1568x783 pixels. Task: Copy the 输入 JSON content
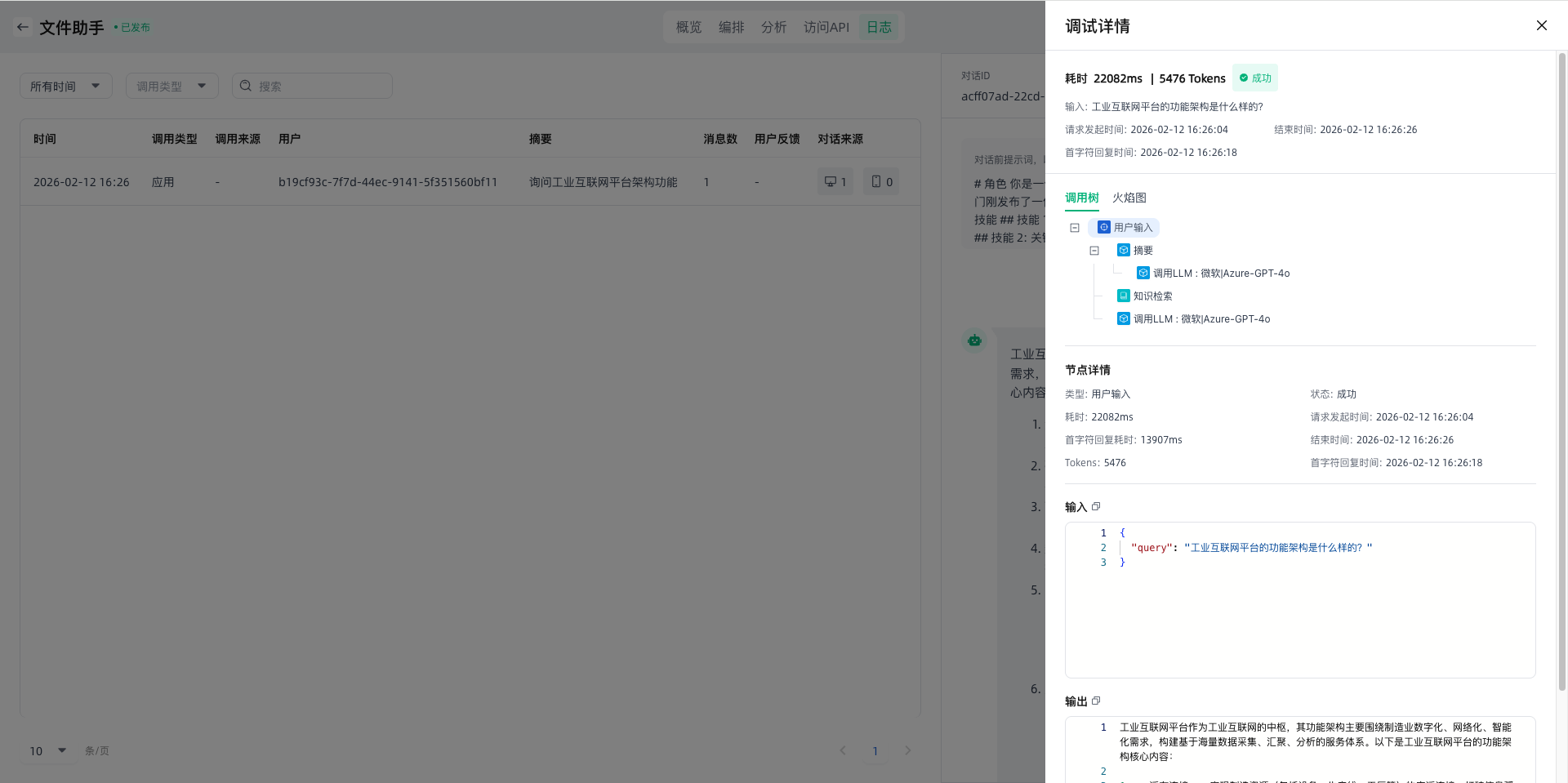pyautogui.click(x=1096, y=506)
